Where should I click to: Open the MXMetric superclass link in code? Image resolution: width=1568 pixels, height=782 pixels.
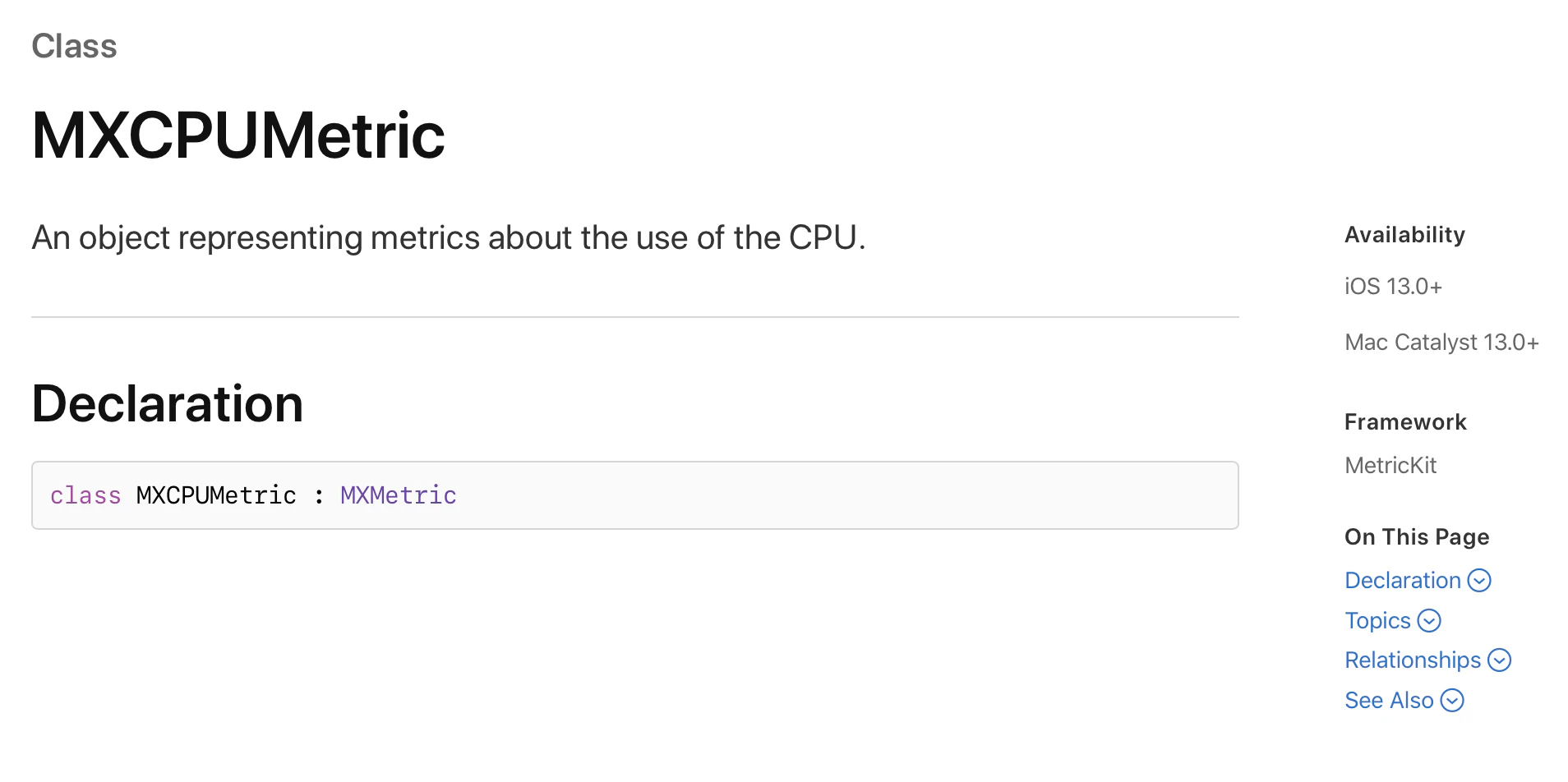(x=398, y=495)
